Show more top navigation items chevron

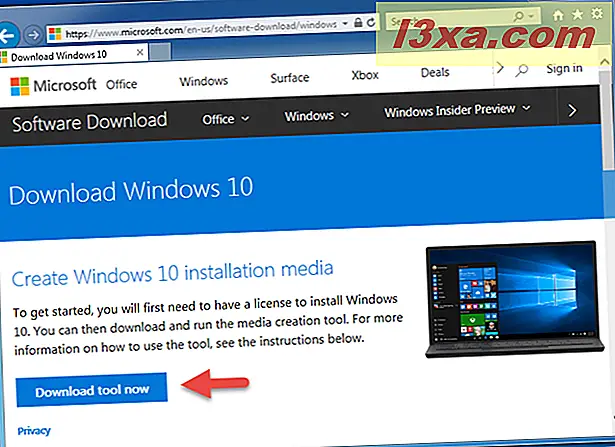(x=500, y=68)
